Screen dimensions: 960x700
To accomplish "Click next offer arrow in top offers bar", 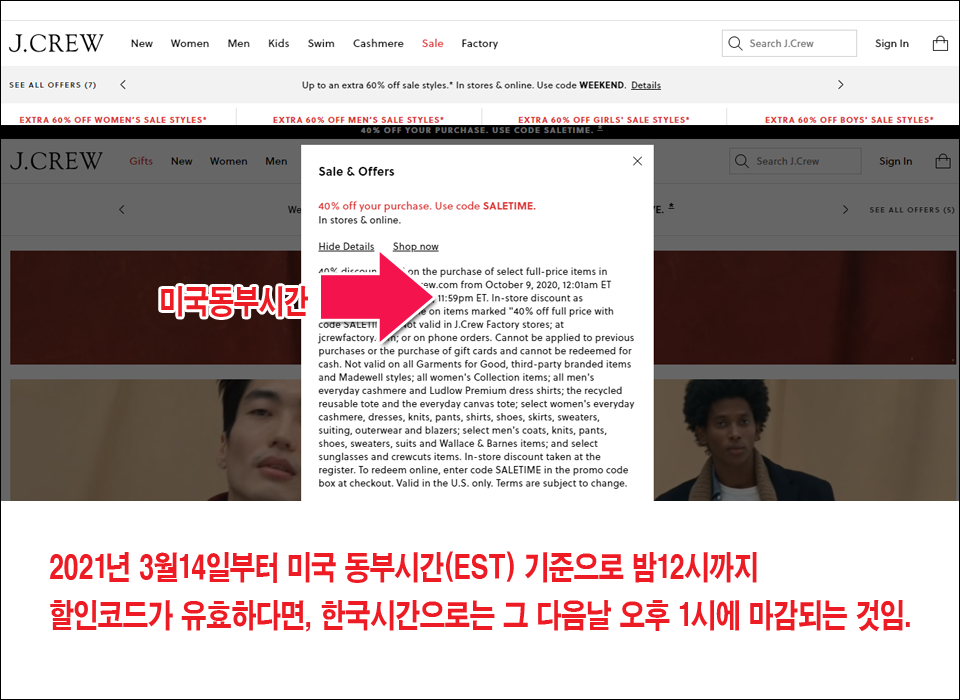I will (840, 85).
